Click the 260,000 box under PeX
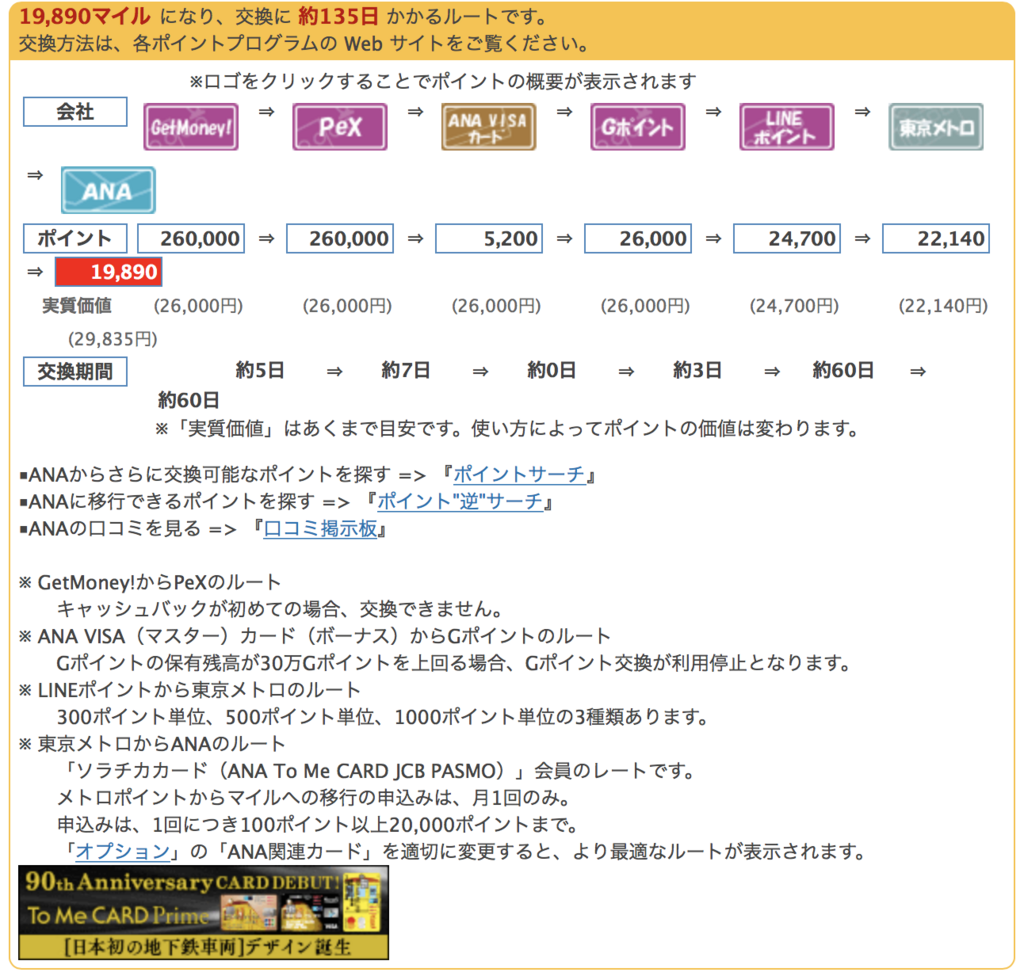 (340, 238)
